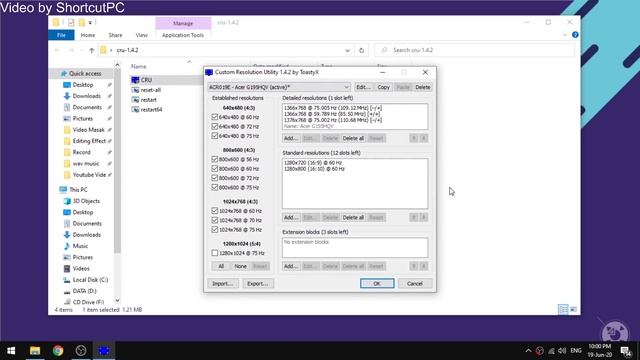Screen dimensions: 640x360
Task: Open the CRU file in Explorer list
Action: coord(146,80)
